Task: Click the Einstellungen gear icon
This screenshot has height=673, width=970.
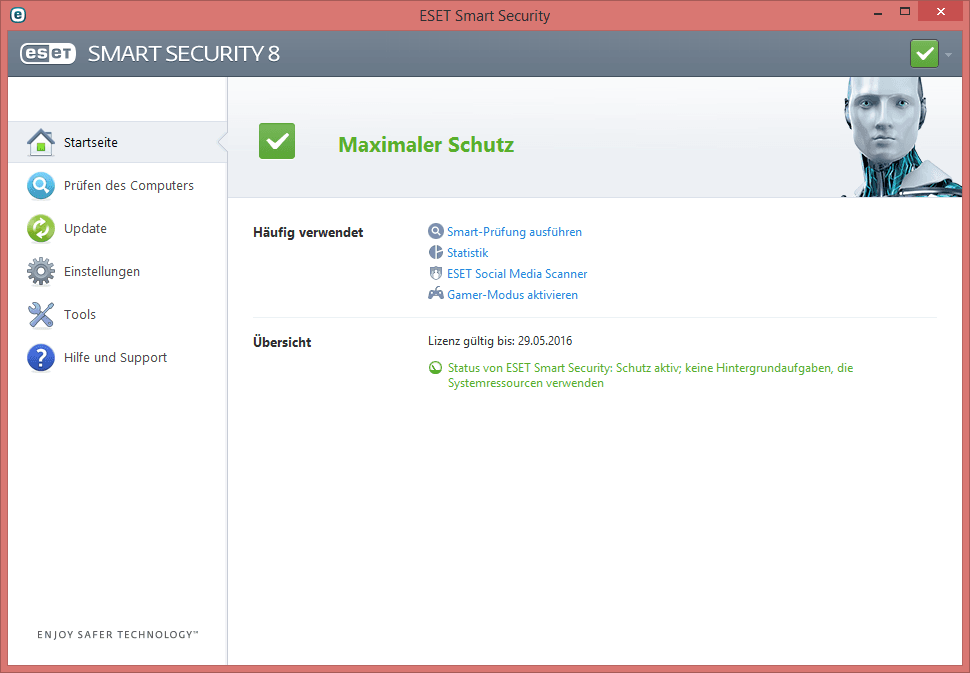Action: [40, 272]
